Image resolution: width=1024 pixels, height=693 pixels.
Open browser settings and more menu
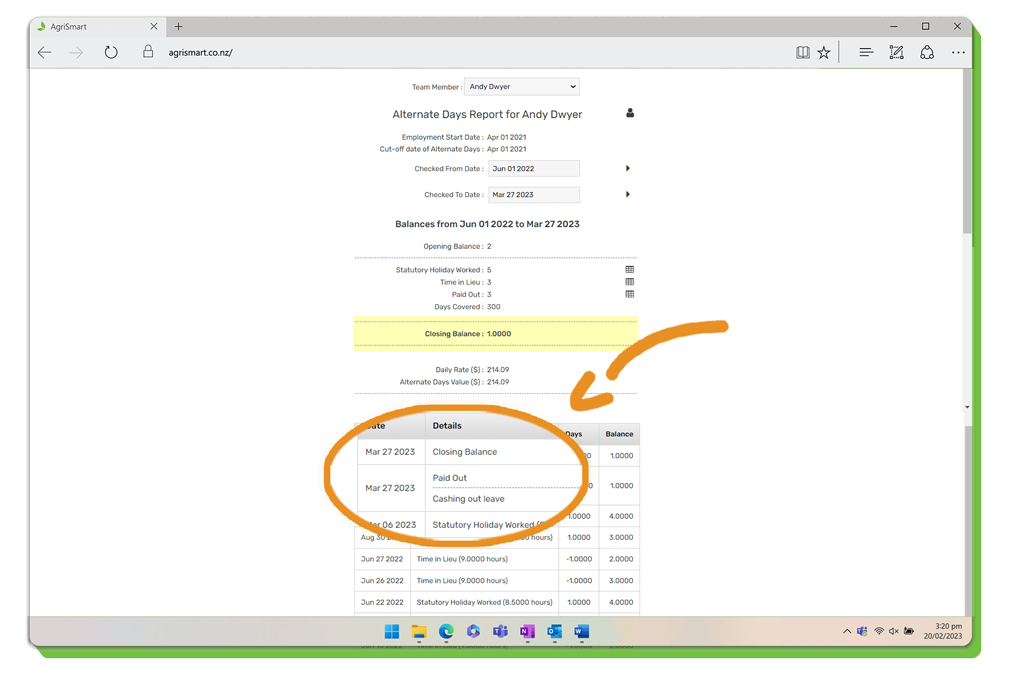click(958, 53)
